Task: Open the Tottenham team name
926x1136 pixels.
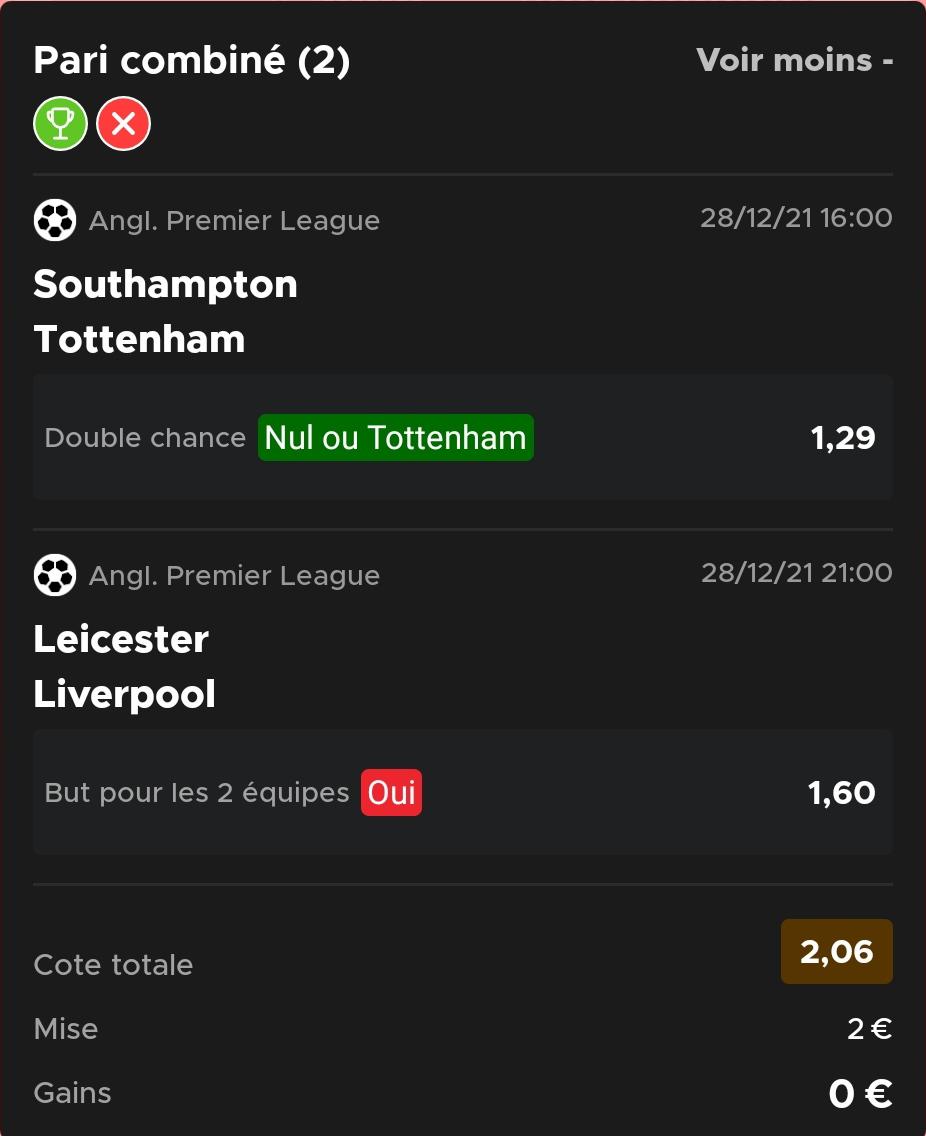Action: pyautogui.click(x=140, y=339)
